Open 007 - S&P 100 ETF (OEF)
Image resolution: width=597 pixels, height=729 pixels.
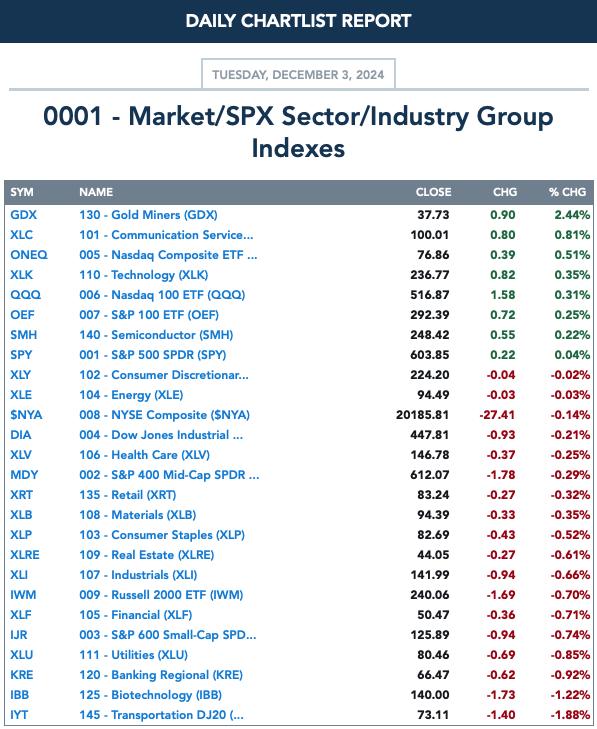(x=149, y=315)
